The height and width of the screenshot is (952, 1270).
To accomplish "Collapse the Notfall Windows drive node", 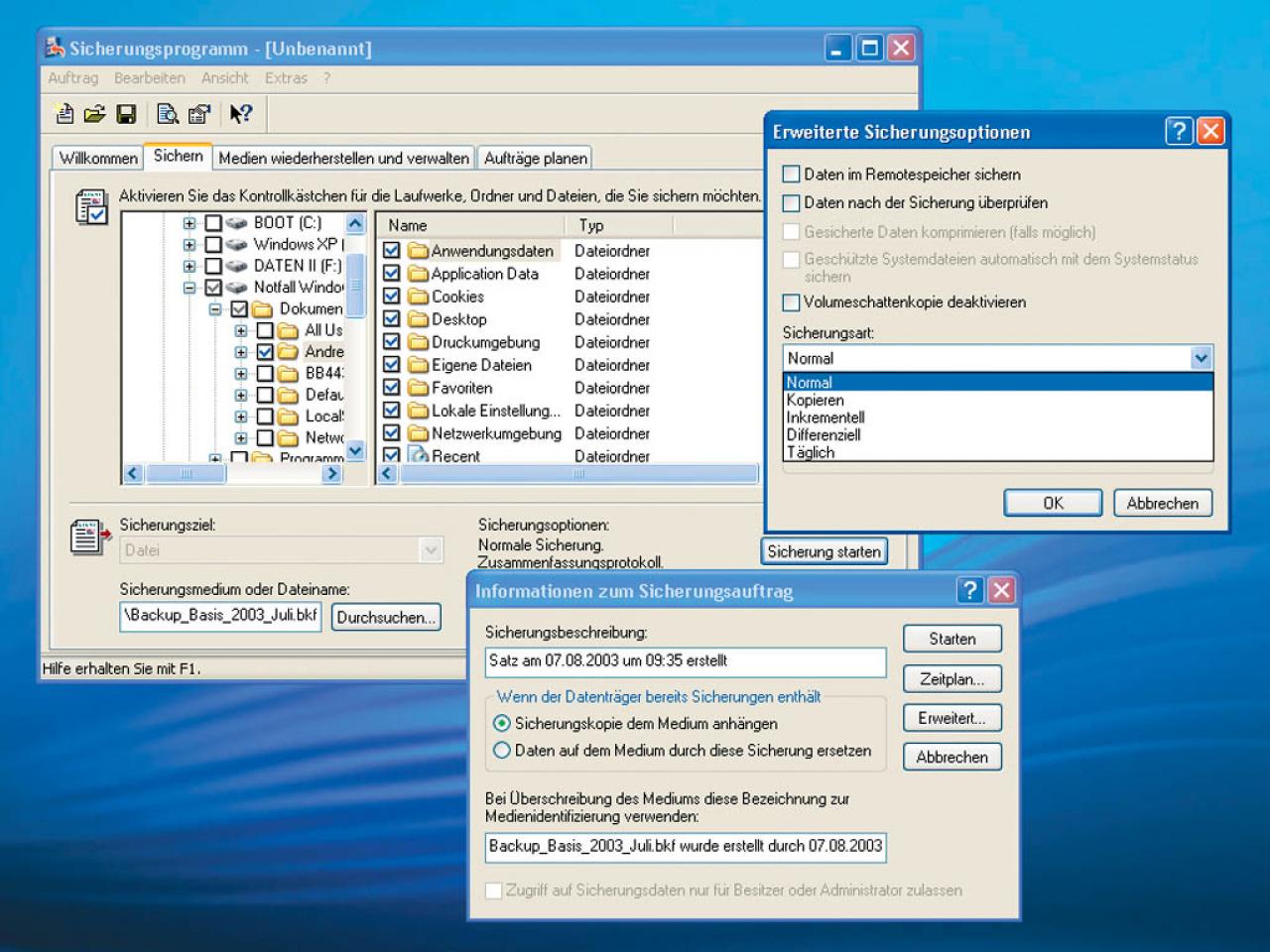I will coord(190,288).
